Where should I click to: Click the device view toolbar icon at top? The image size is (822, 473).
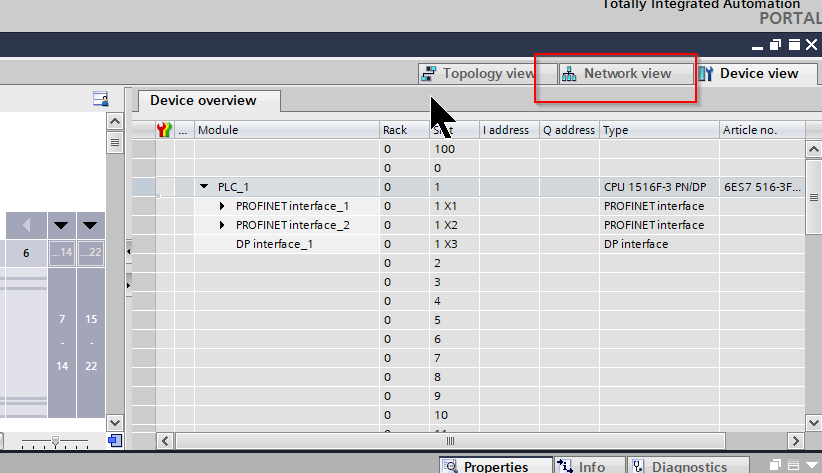(100, 99)
